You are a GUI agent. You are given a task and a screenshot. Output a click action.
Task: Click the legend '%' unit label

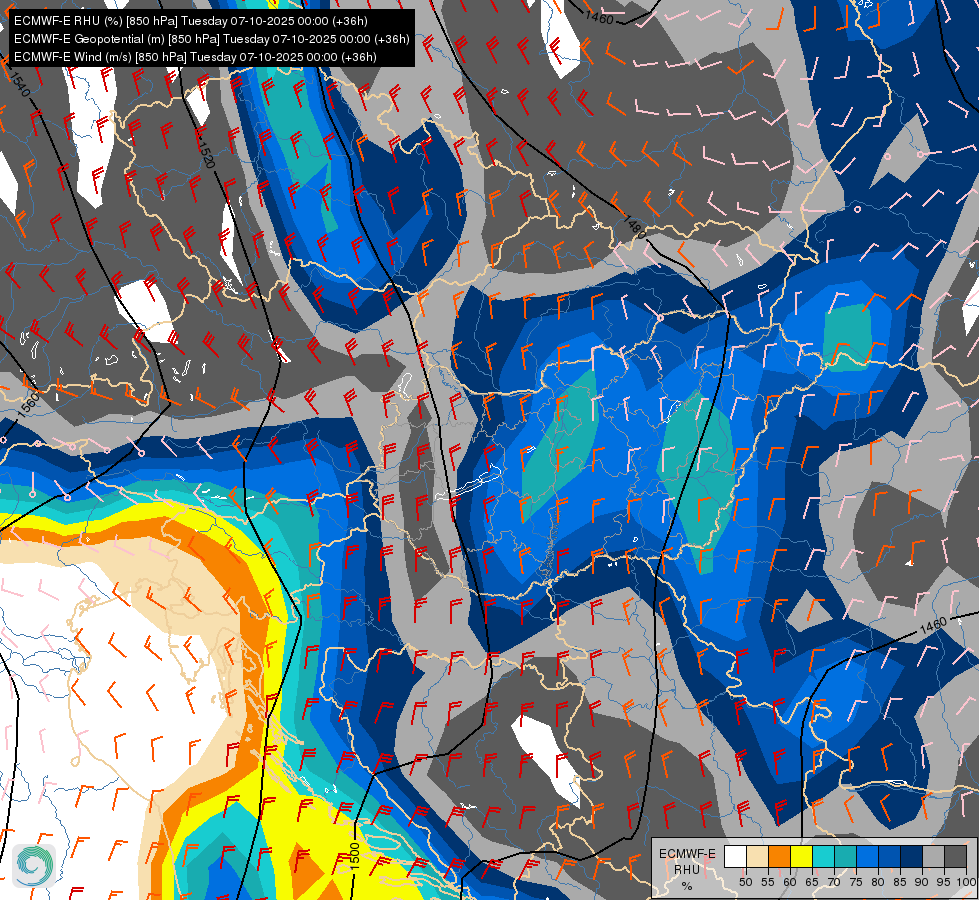click(687, 886)
